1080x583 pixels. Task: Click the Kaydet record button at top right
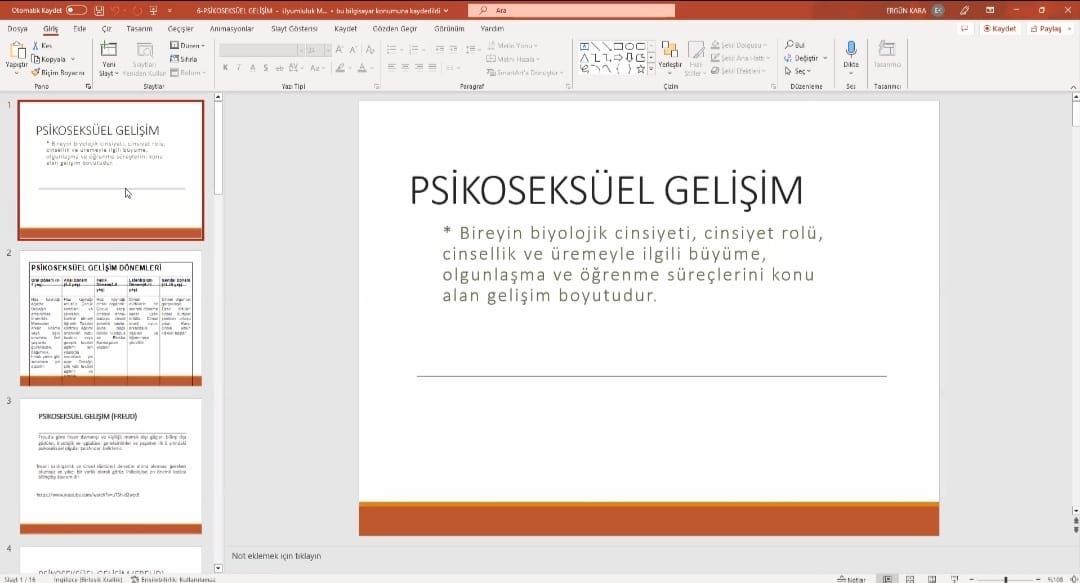click(x=999, y=29)
